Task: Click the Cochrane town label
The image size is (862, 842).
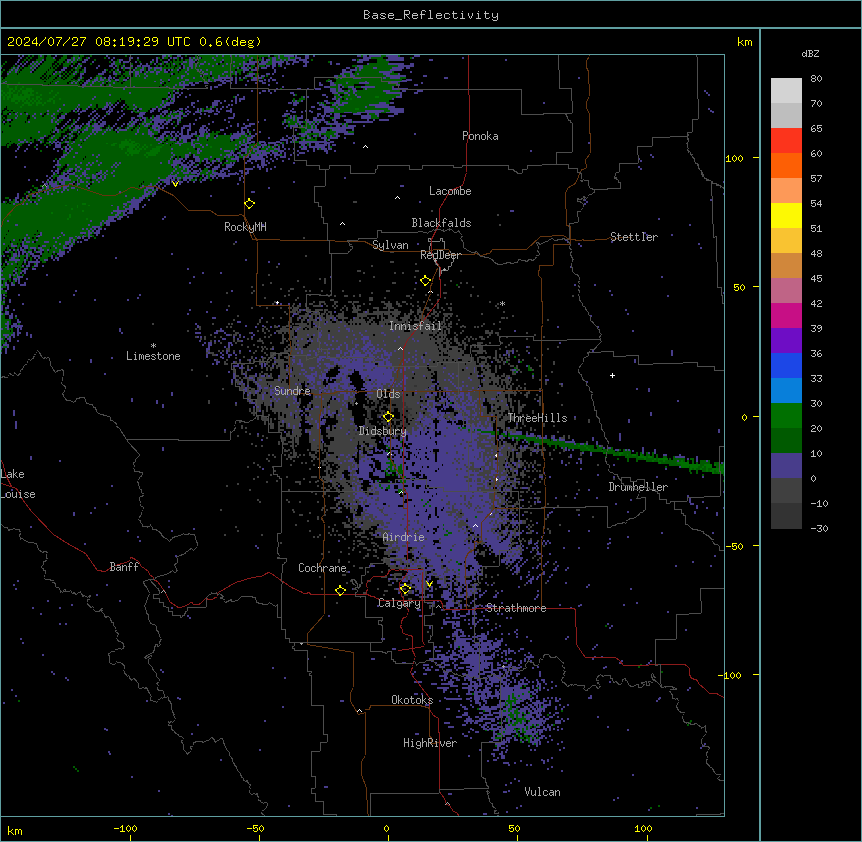Action: coord(322,568)
